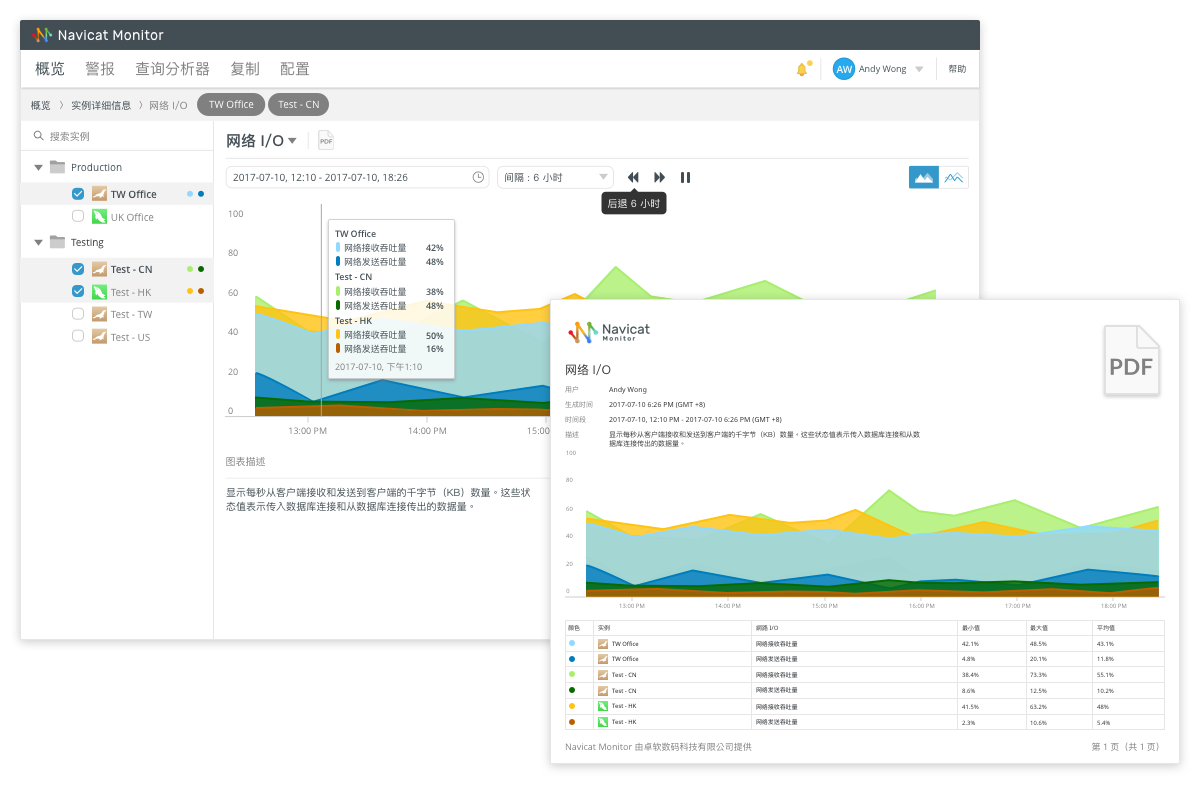
Task: Click the yellow dot beside Test - HK
Action: (190, 292)
